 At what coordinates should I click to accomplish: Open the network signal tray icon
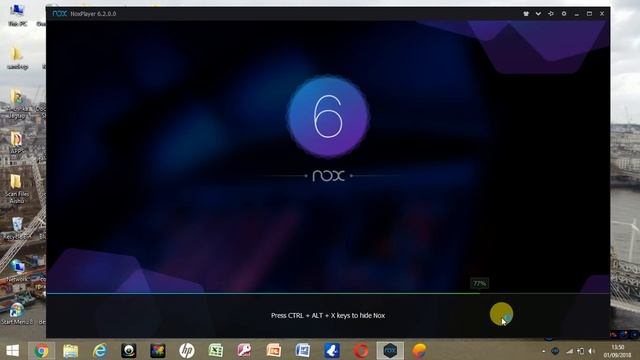(569, 351)
